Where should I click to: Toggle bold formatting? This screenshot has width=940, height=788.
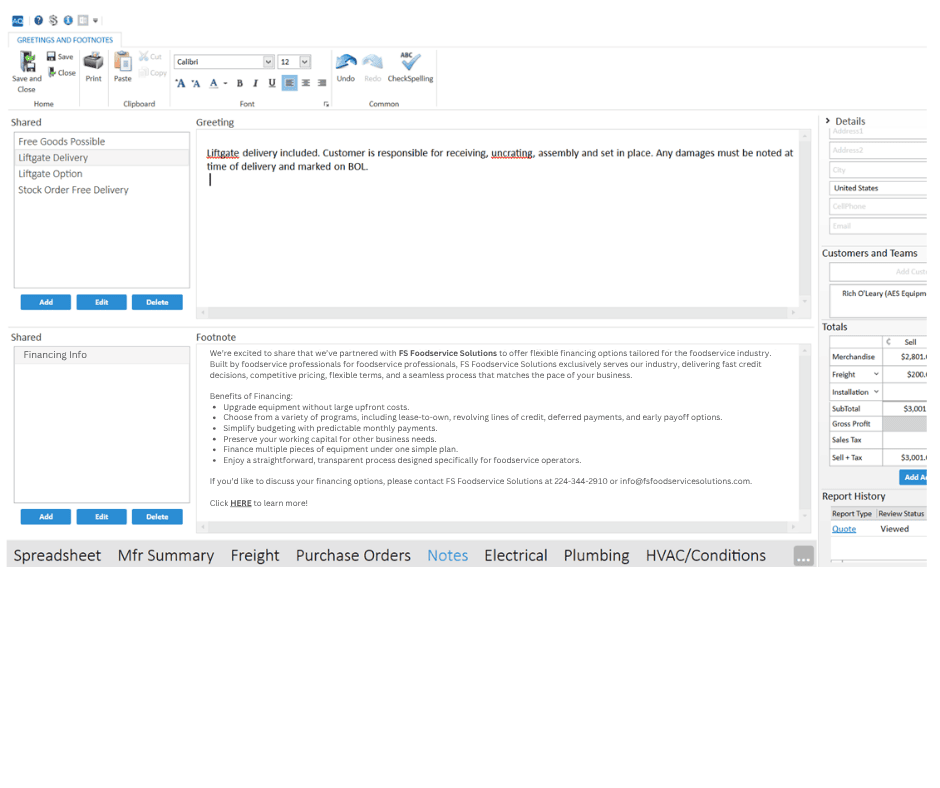click(240, 83)
